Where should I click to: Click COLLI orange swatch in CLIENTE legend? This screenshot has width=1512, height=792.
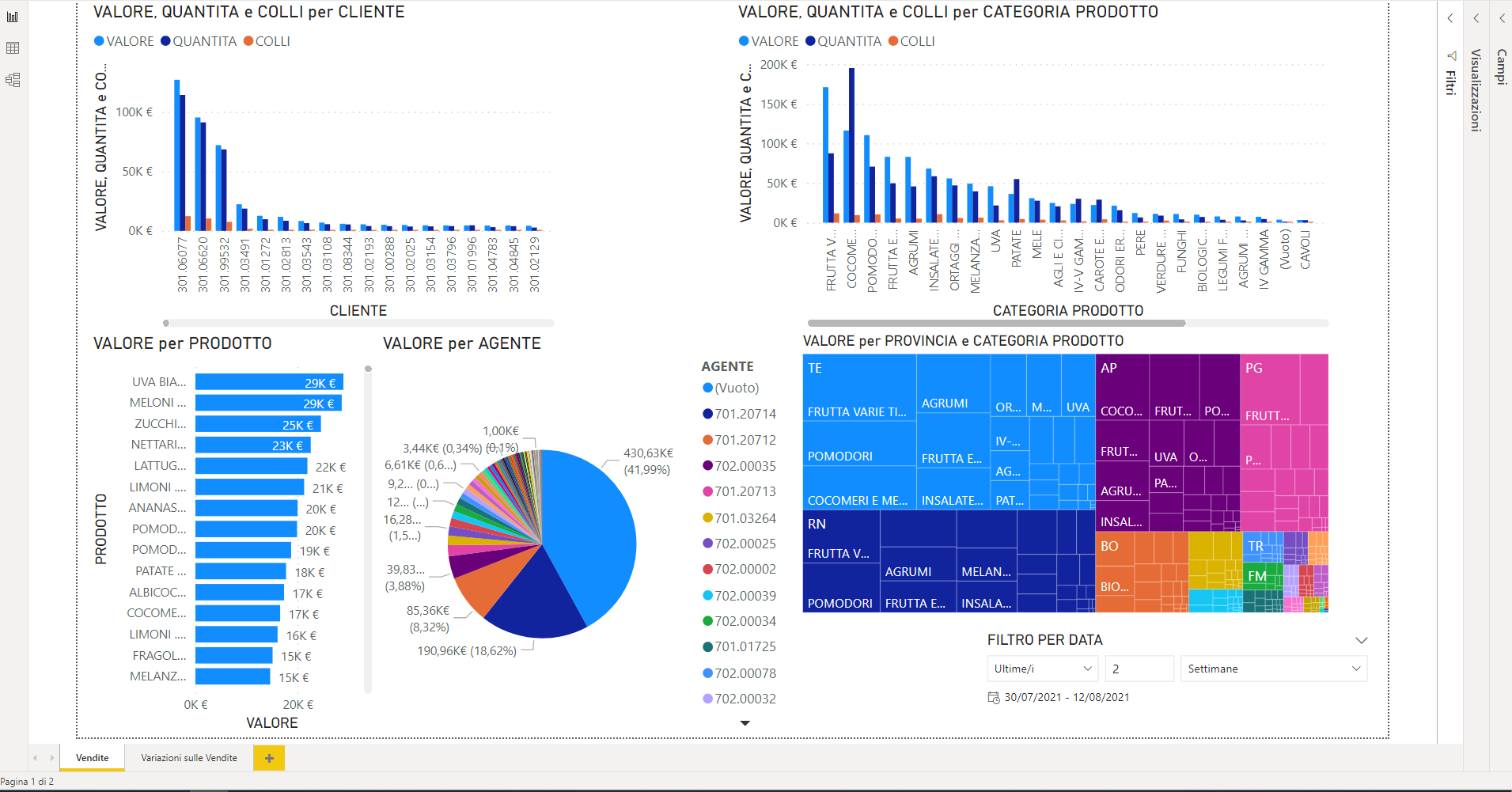point(248,41)
